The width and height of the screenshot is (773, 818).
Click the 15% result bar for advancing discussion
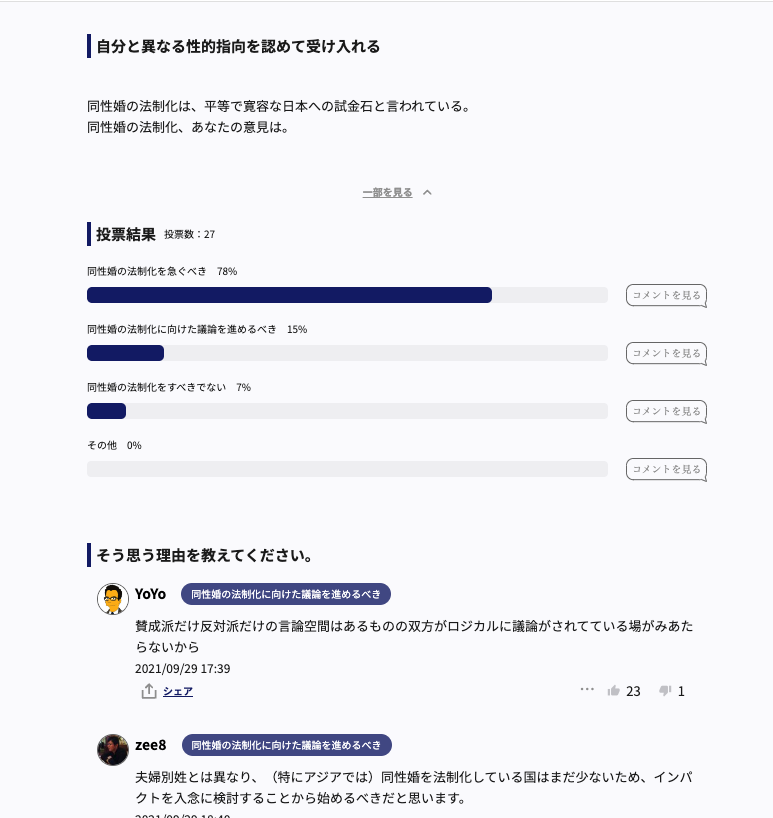[125, 353]
